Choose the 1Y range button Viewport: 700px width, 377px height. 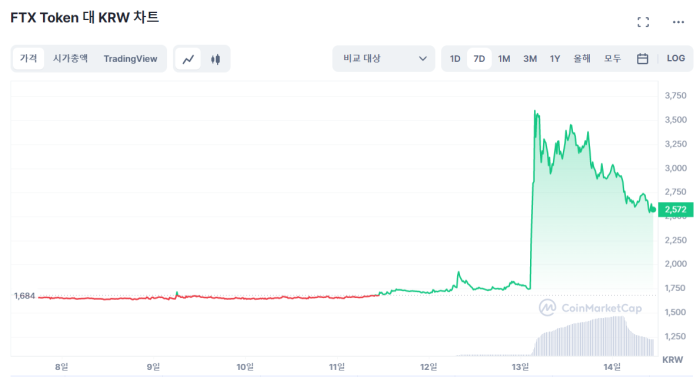coord(555,59)
